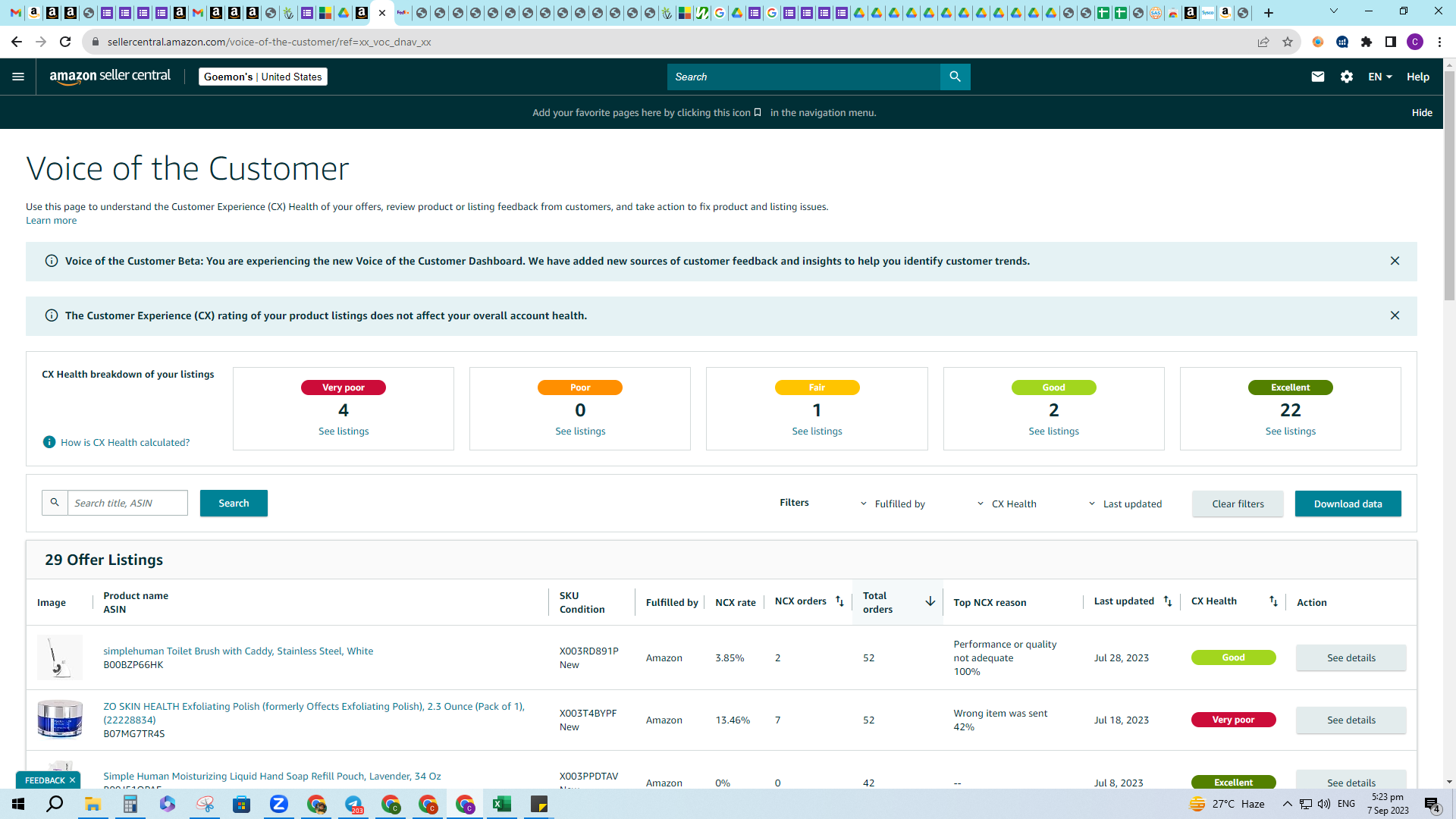The width and height of the screenshot is (1456, 819).
Task: Sort listings by Total orders arrow
Action: click(x=930, y=601)
